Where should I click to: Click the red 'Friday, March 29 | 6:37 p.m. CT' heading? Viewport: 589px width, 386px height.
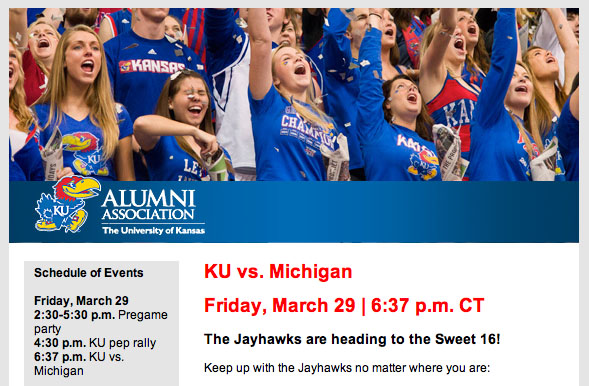tap(344, 305)
